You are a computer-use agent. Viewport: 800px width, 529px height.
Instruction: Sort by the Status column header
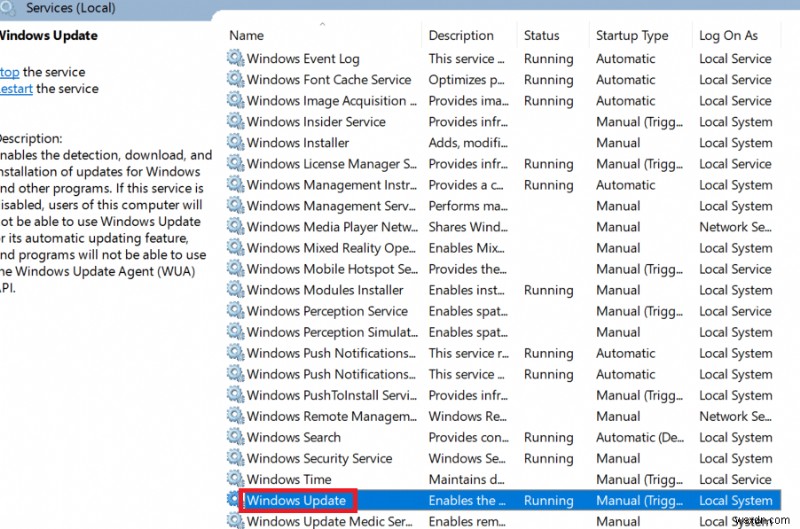(x=541, y=35)
